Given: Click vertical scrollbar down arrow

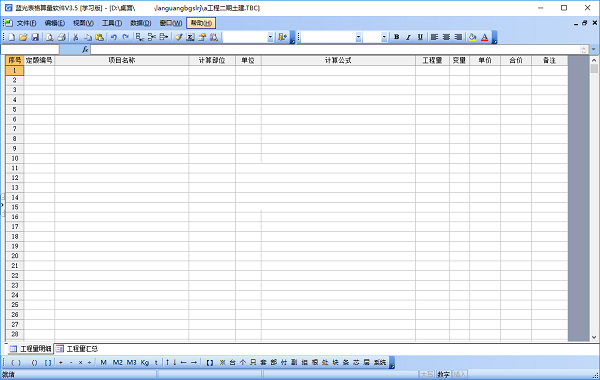Looking at the screenshot, I should click(x=594, y=337).
